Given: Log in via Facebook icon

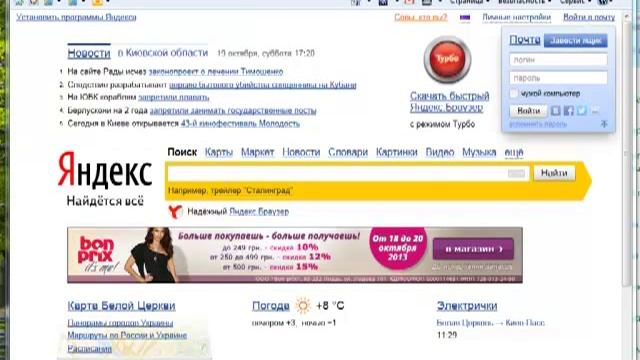Looking at the screenshot, I should click(569, 111).
